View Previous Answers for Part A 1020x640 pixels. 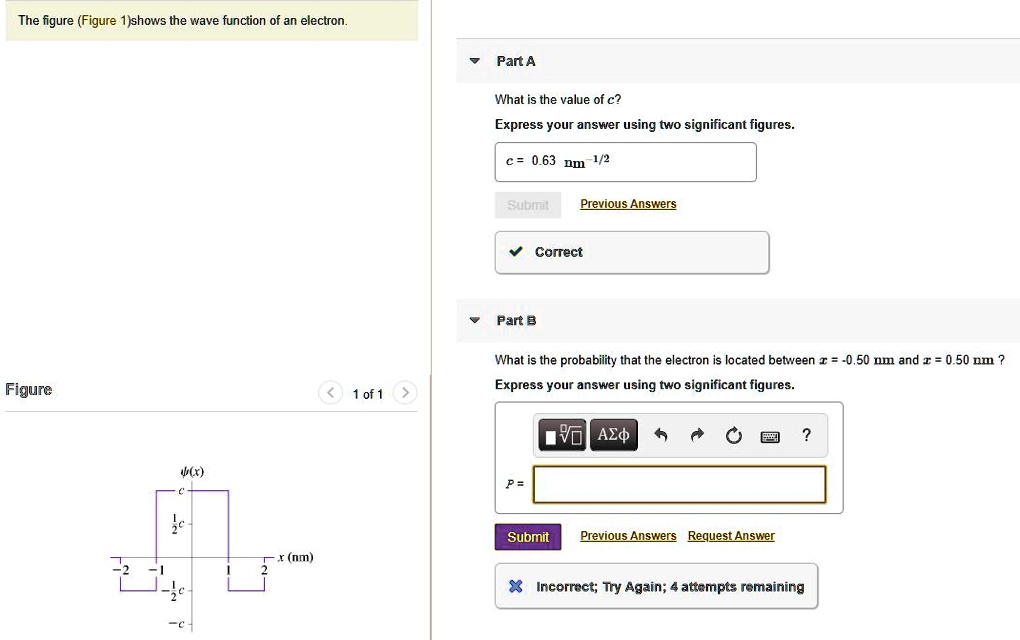[628, 204]
